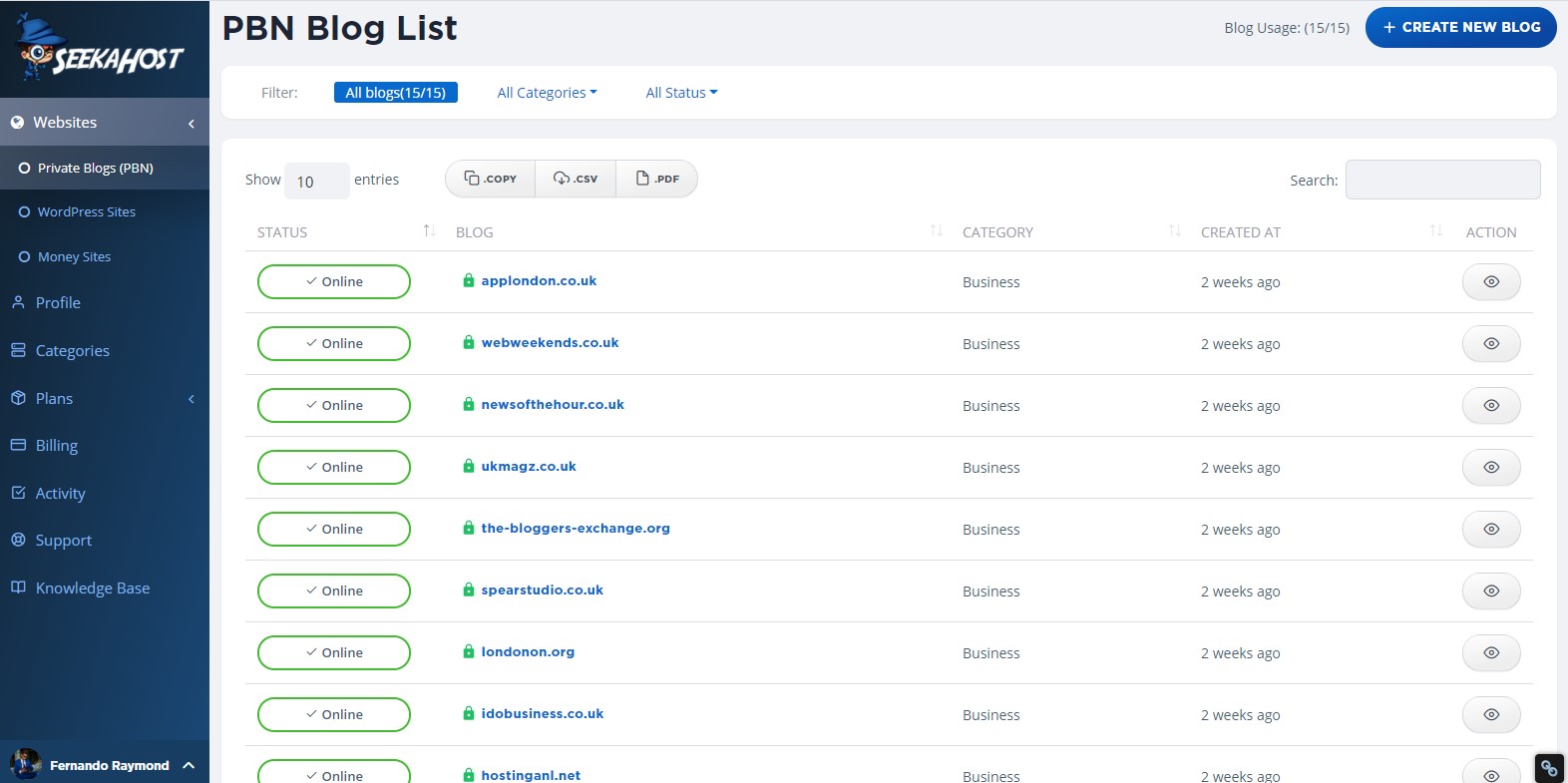Click the padlock icon beside ukmagz.co.uk
The width and height of the screenshot is (1568, 783).
click(469, 466)
